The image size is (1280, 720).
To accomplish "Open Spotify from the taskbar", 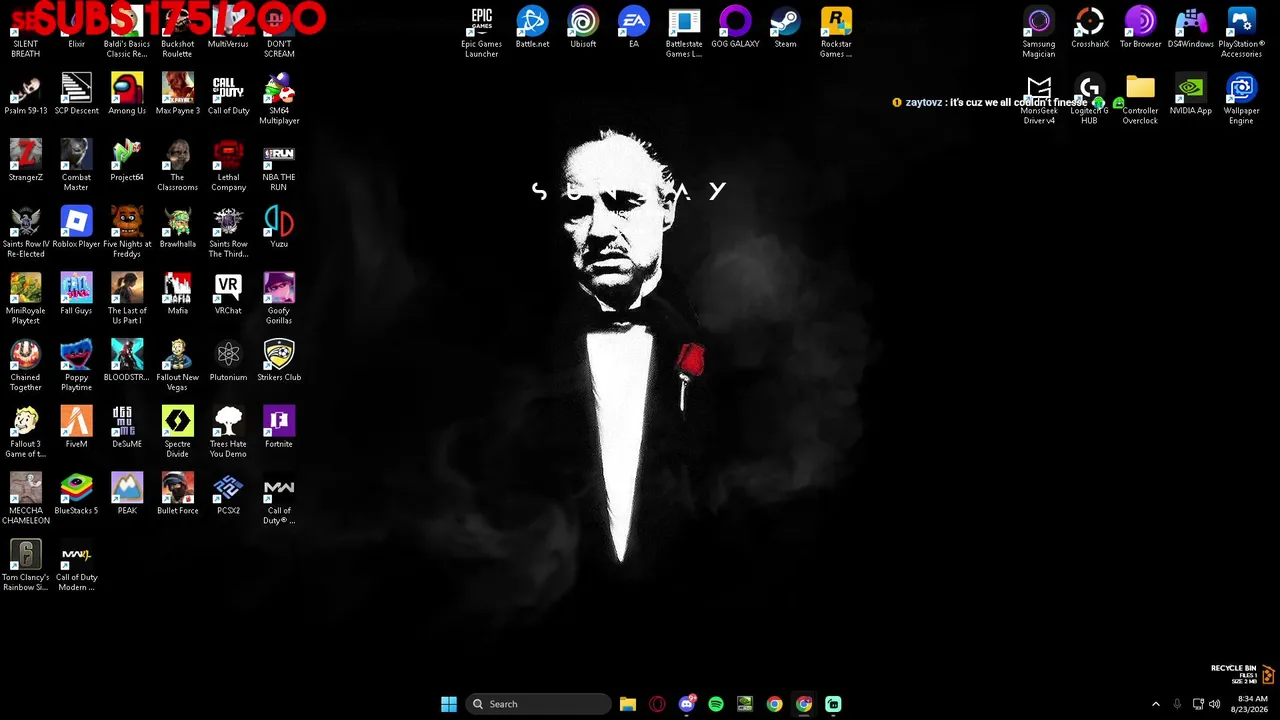I will click(716, 704).
